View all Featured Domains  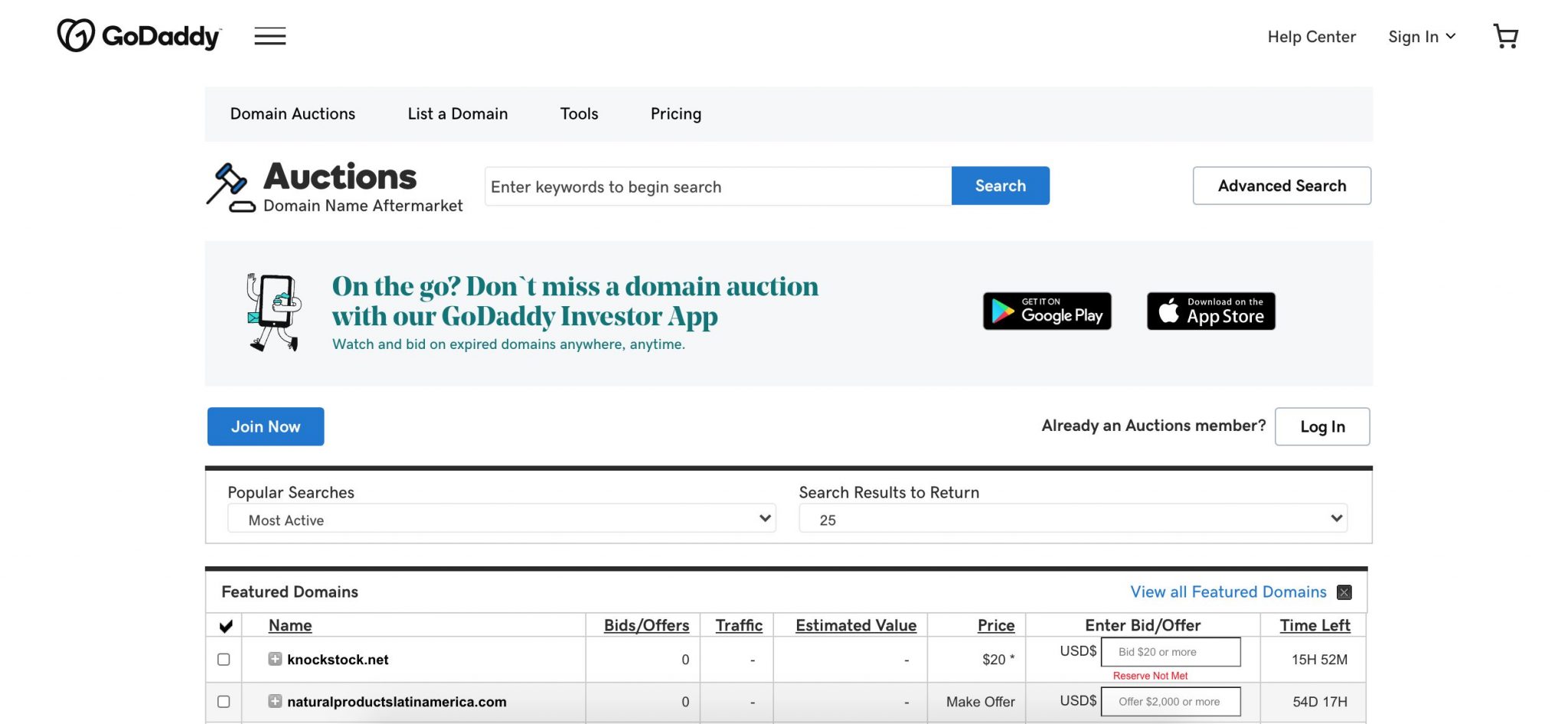click(1228, 592)
